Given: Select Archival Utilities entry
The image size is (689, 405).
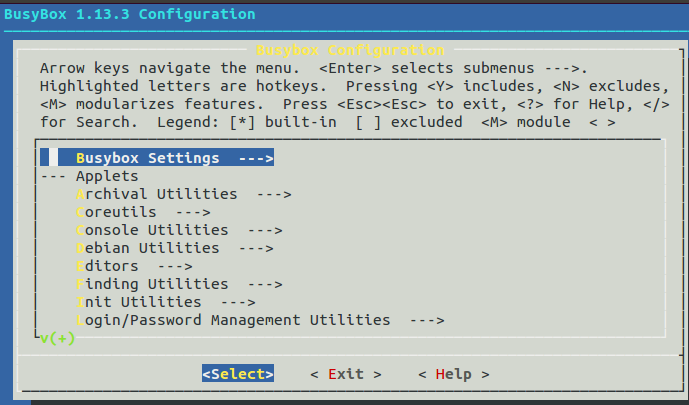Looking at the screenshot, I should pyautogui.click(x=183, y=194).
